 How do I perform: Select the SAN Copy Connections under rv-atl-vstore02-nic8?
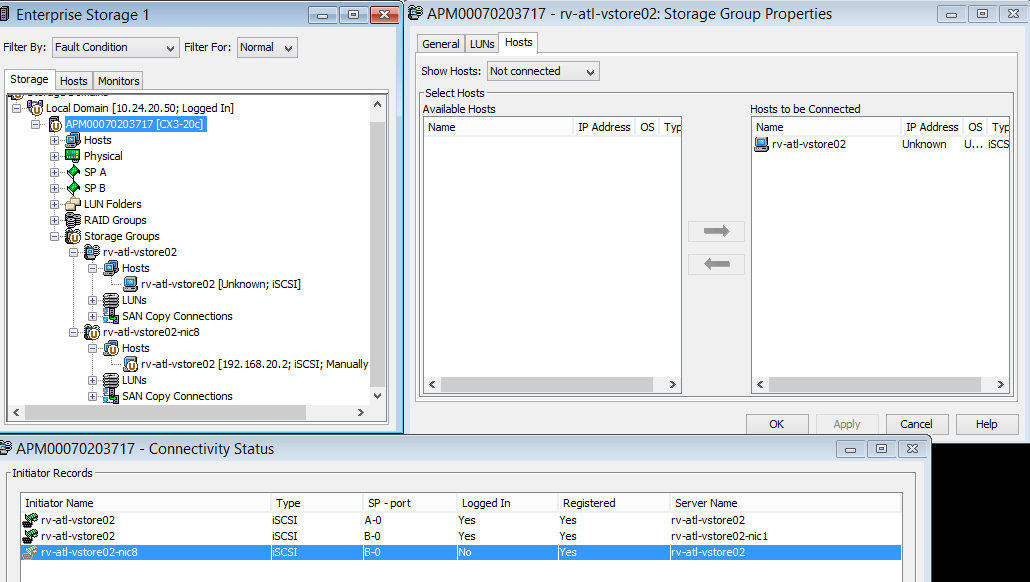pyautogui.click(x=177, y=396)
